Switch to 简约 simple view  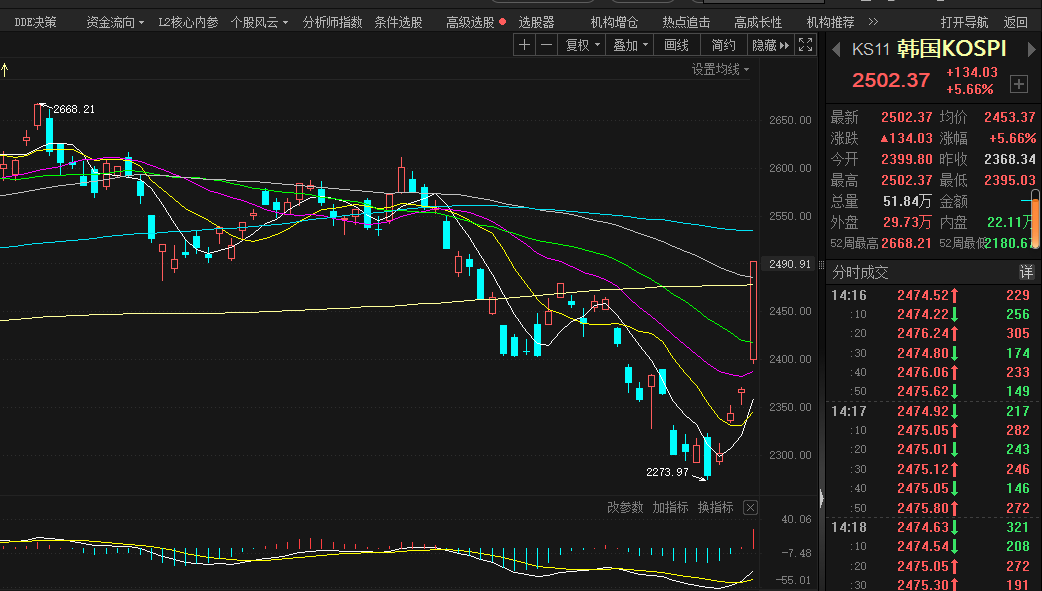pos(723,45)
